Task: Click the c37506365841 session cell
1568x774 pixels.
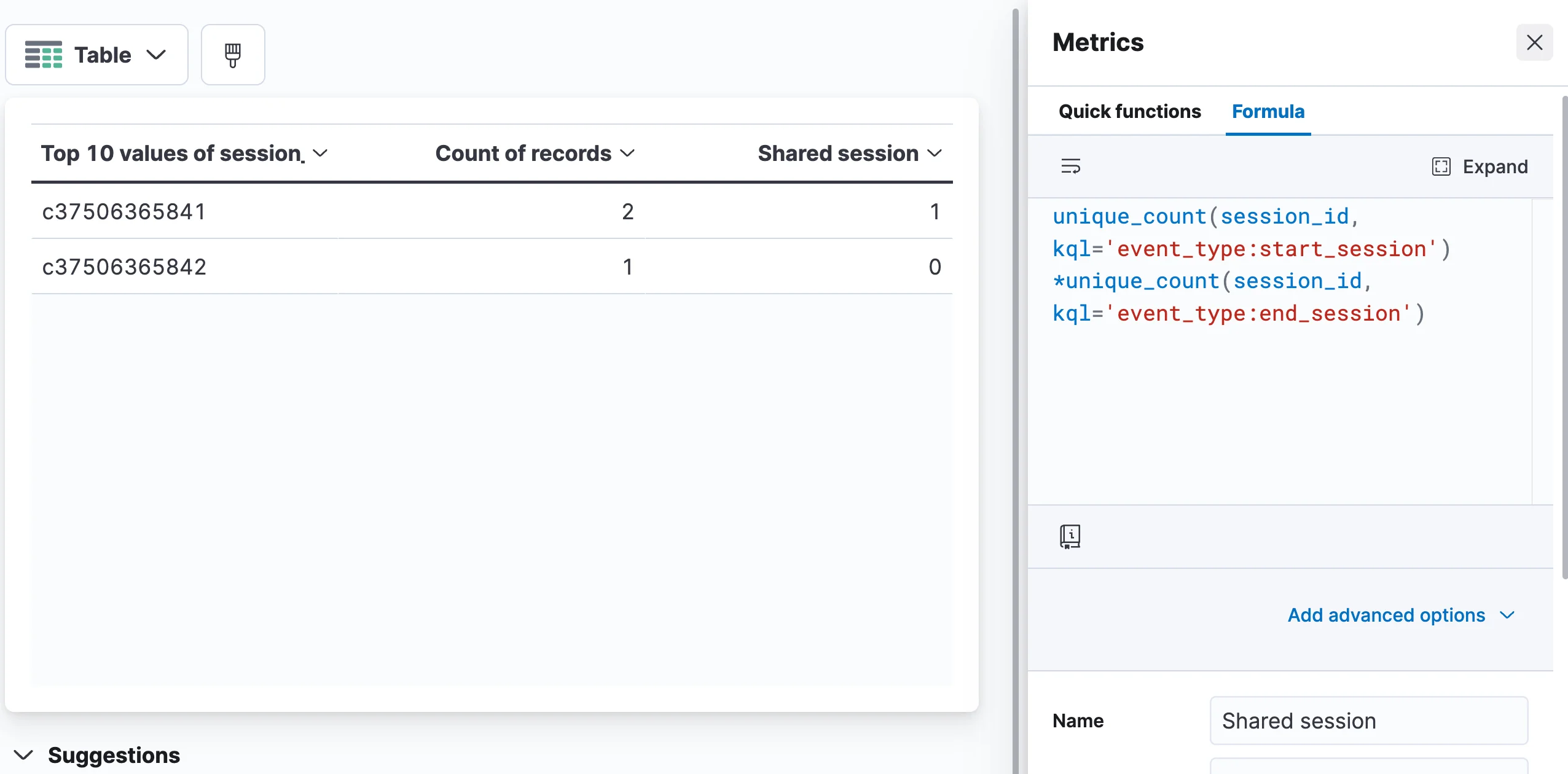Action: click(x=123, y=211)
